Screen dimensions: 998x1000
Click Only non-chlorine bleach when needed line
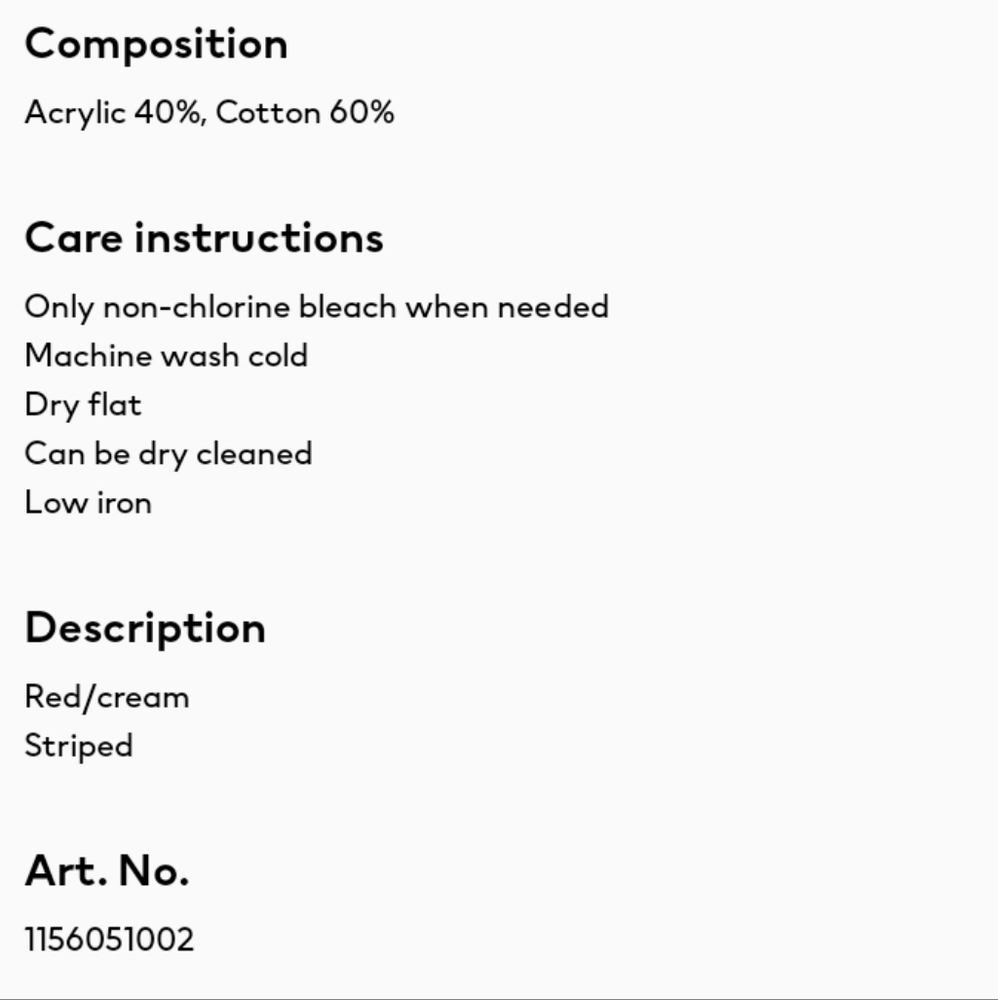click(x=317, y=307)
